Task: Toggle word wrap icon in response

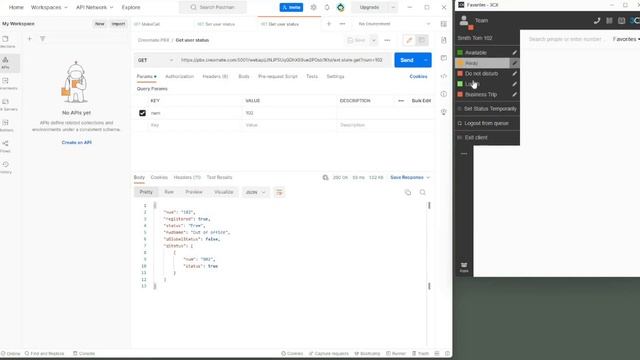Action: pos(279,192)
